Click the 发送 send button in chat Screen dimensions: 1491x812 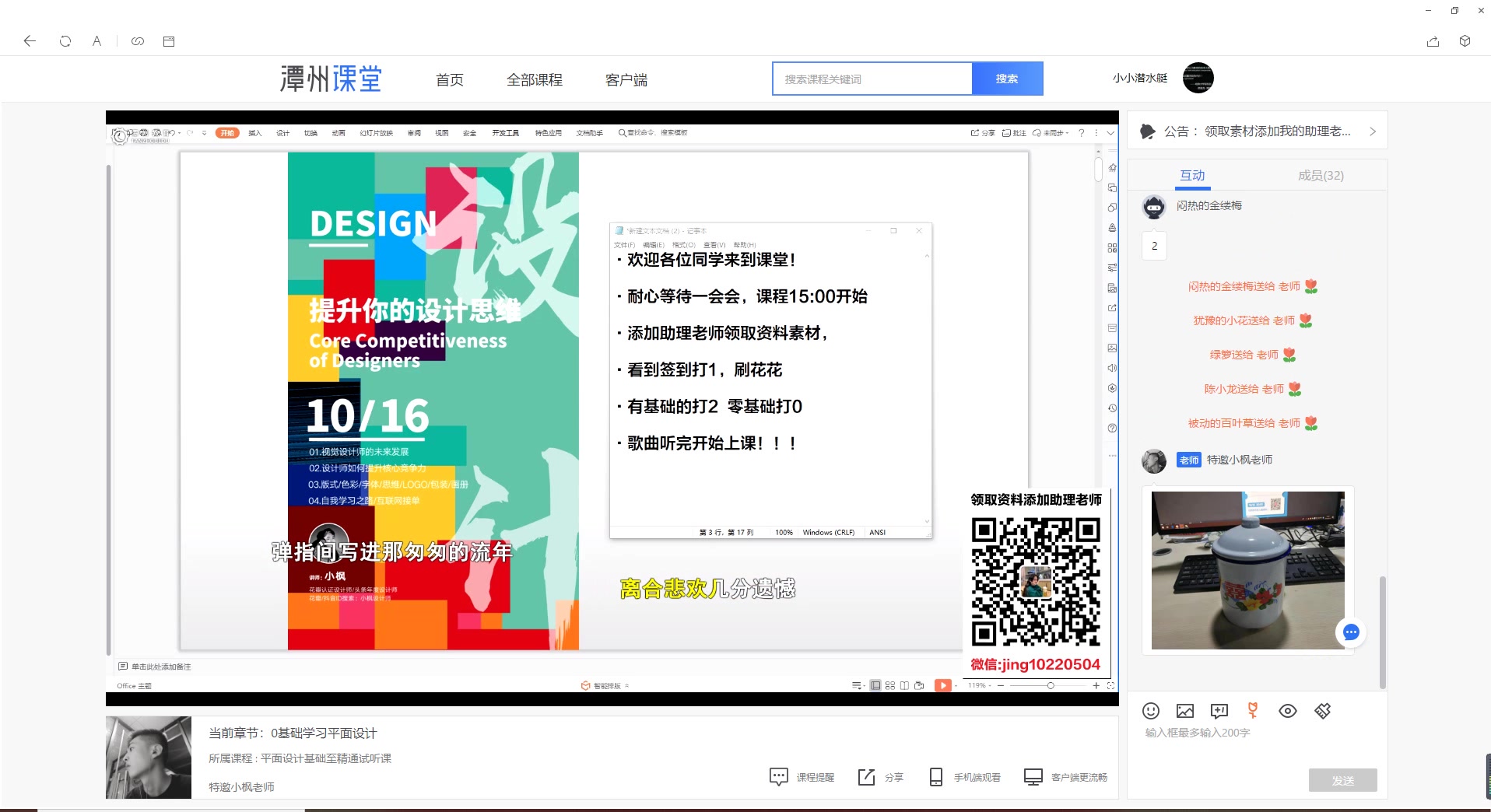tap(1342, 780)
